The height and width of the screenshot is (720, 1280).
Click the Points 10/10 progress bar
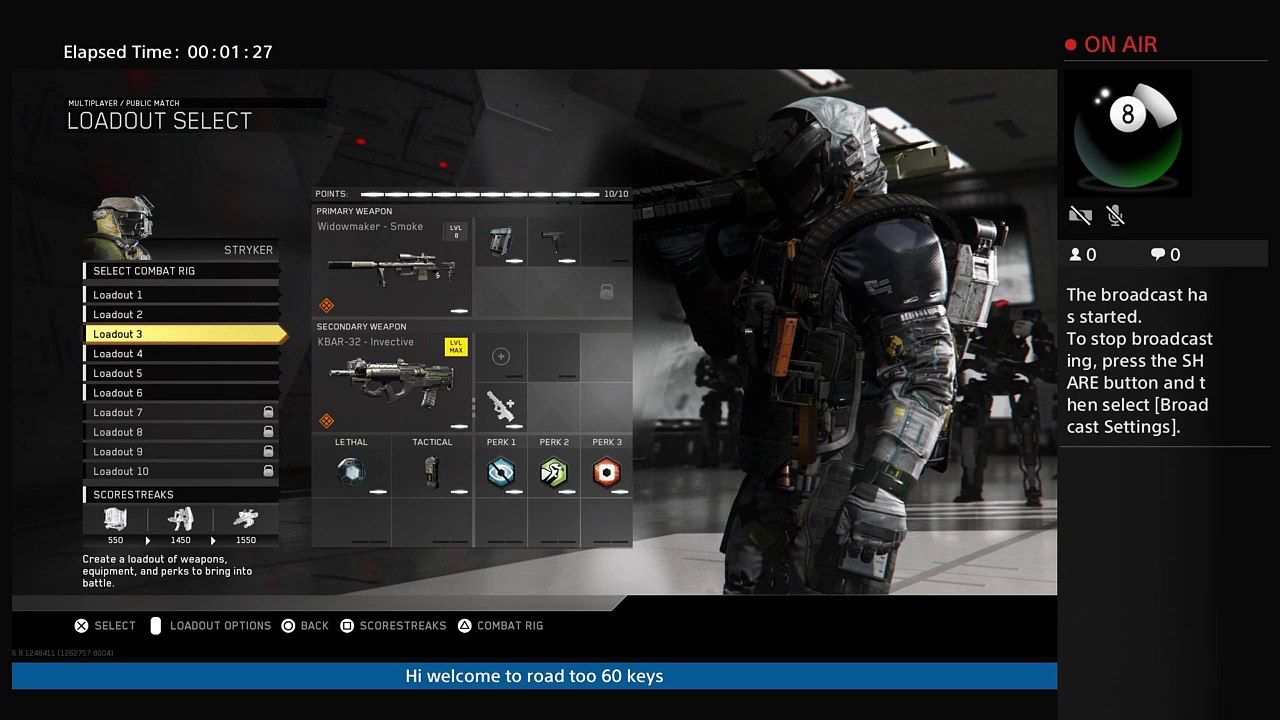pyautogui.click(x=480, y=194)
